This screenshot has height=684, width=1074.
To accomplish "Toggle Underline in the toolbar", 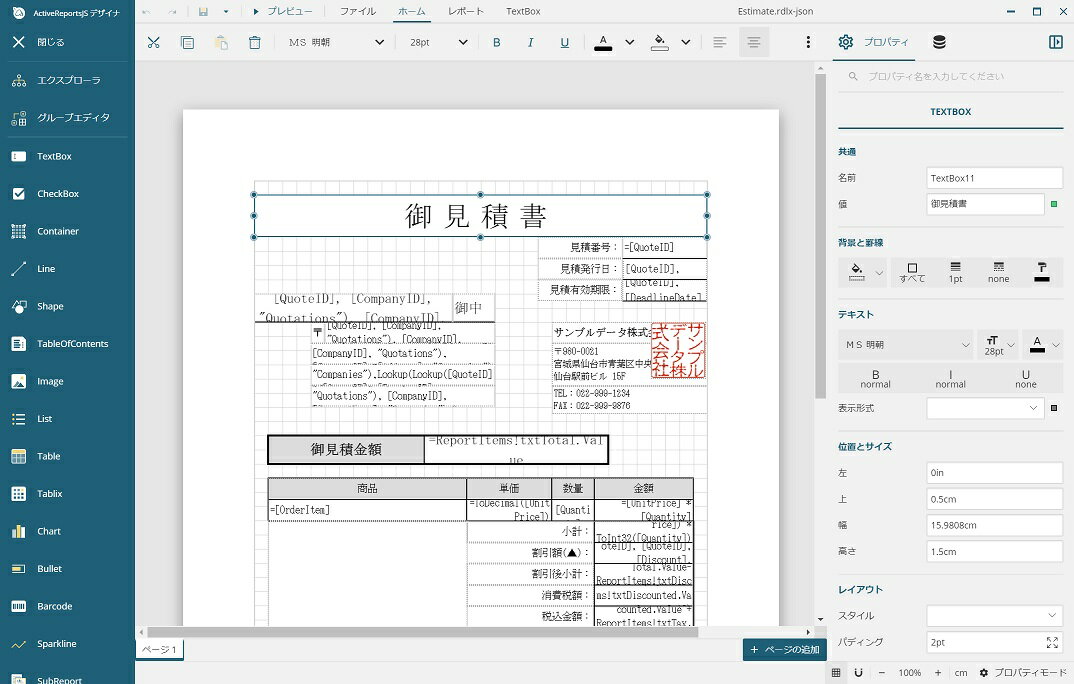I will click(x=564, y=42).
